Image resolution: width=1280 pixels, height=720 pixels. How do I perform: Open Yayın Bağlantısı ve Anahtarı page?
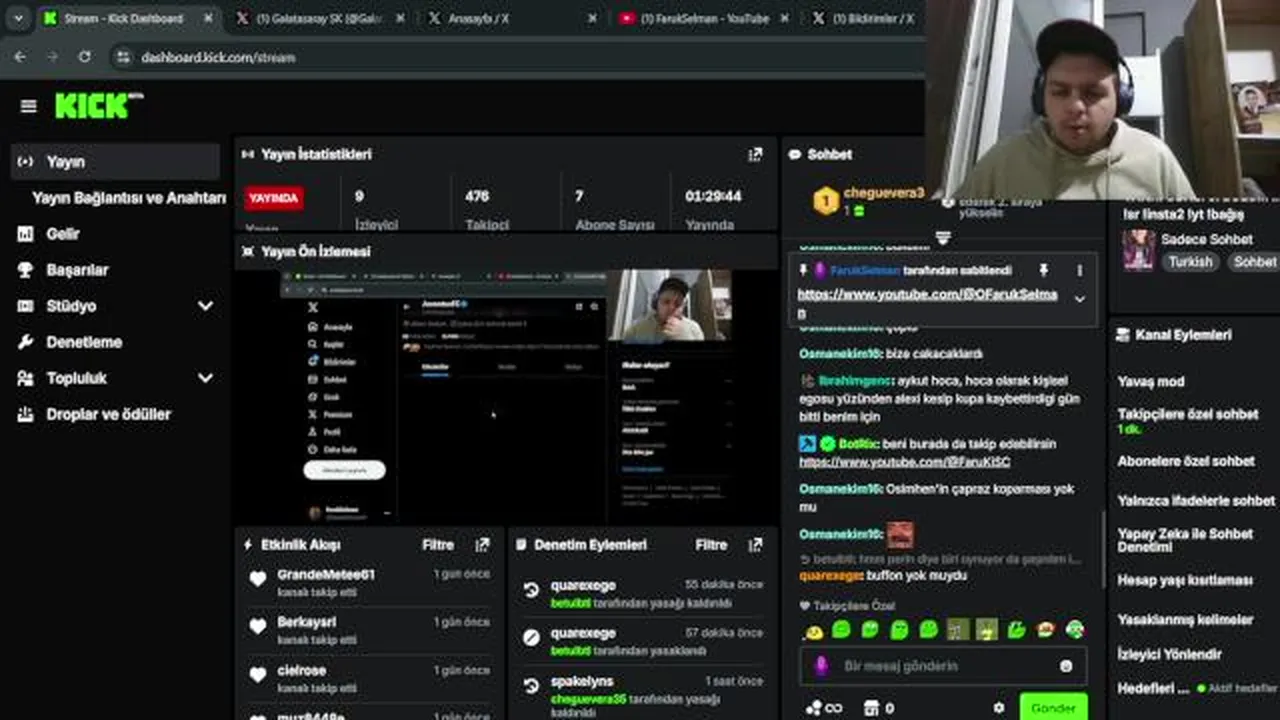tap(129, 198)
